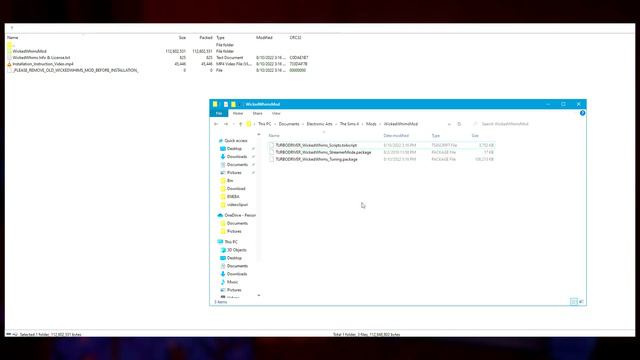This screenshot has height=360, width=640.
Task: Sort Explorer files by Type column
Action: (x=436, y=135)
